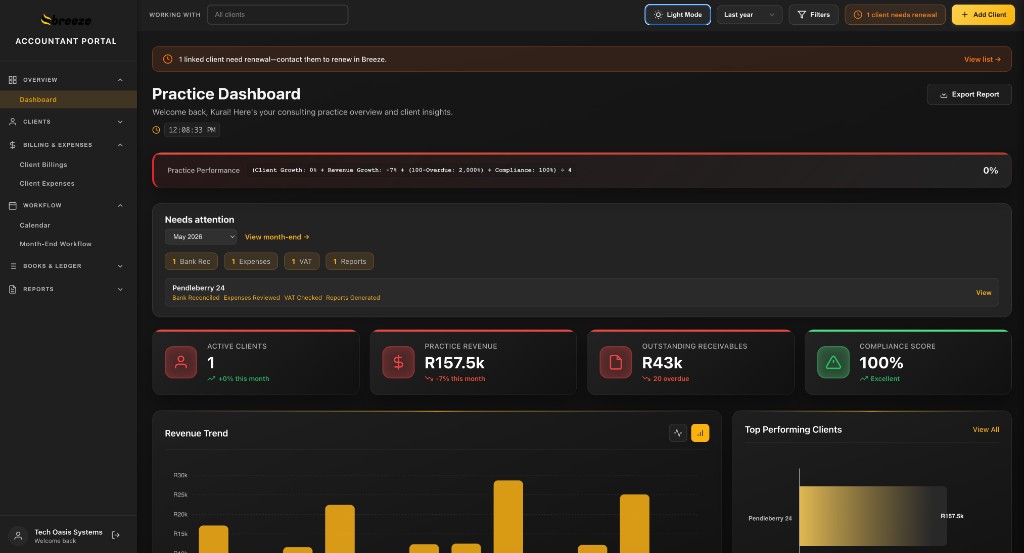Click the 100% compliance score value

881,363
